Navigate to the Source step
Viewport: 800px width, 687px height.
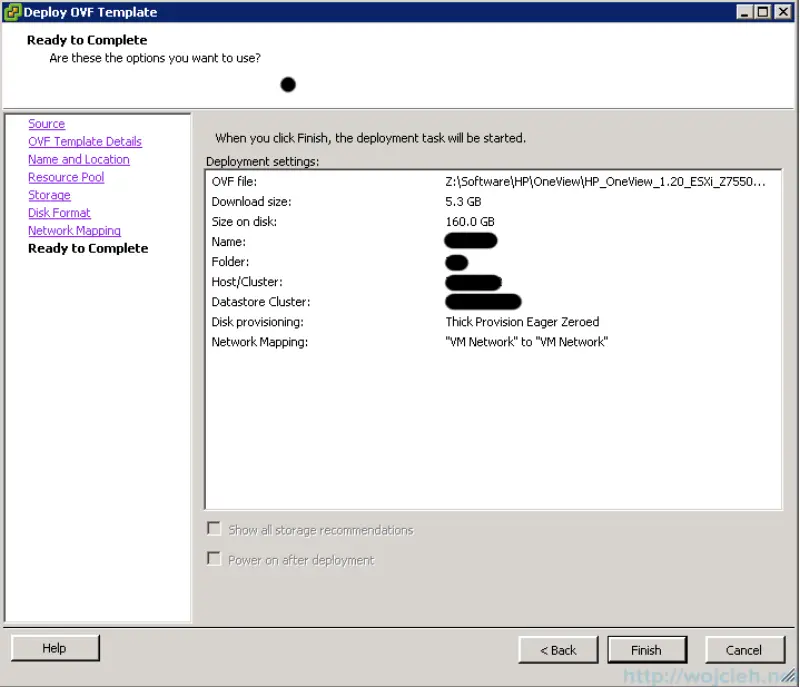pos(46,123)
